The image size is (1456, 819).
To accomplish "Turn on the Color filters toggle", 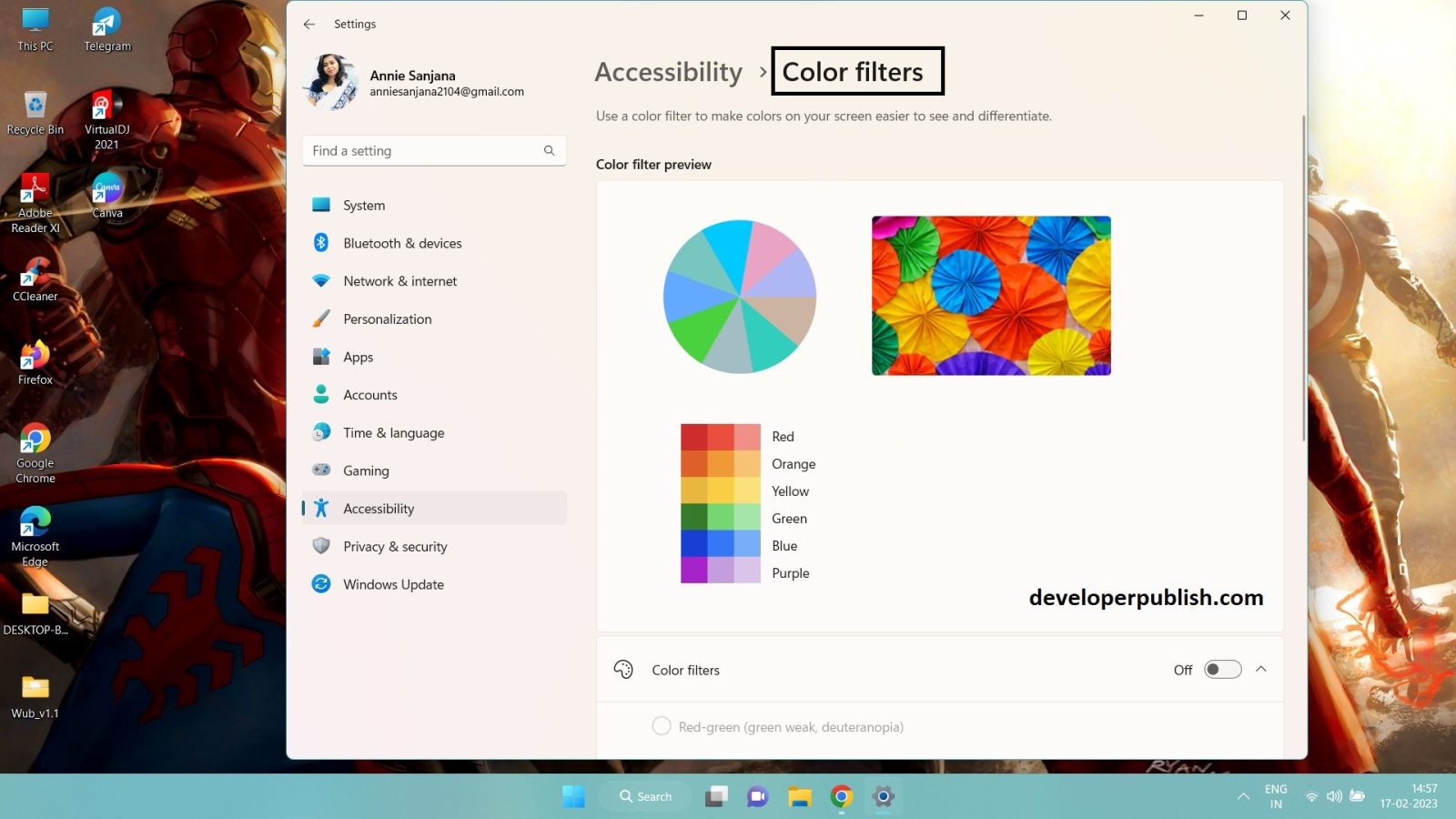I will point(1222,669).
